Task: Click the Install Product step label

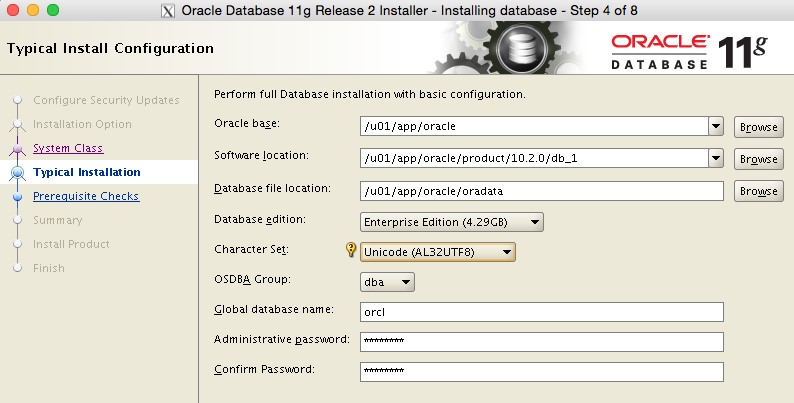Action: (71, 244)
